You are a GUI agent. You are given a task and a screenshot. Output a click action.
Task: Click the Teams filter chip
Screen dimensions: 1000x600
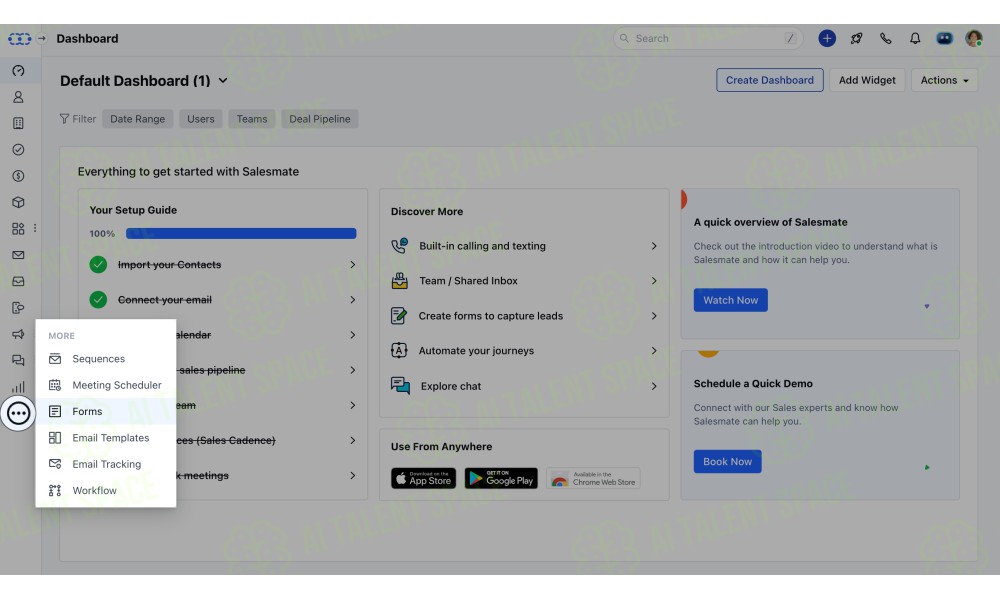pyautogui.click(x=251, y=119)
